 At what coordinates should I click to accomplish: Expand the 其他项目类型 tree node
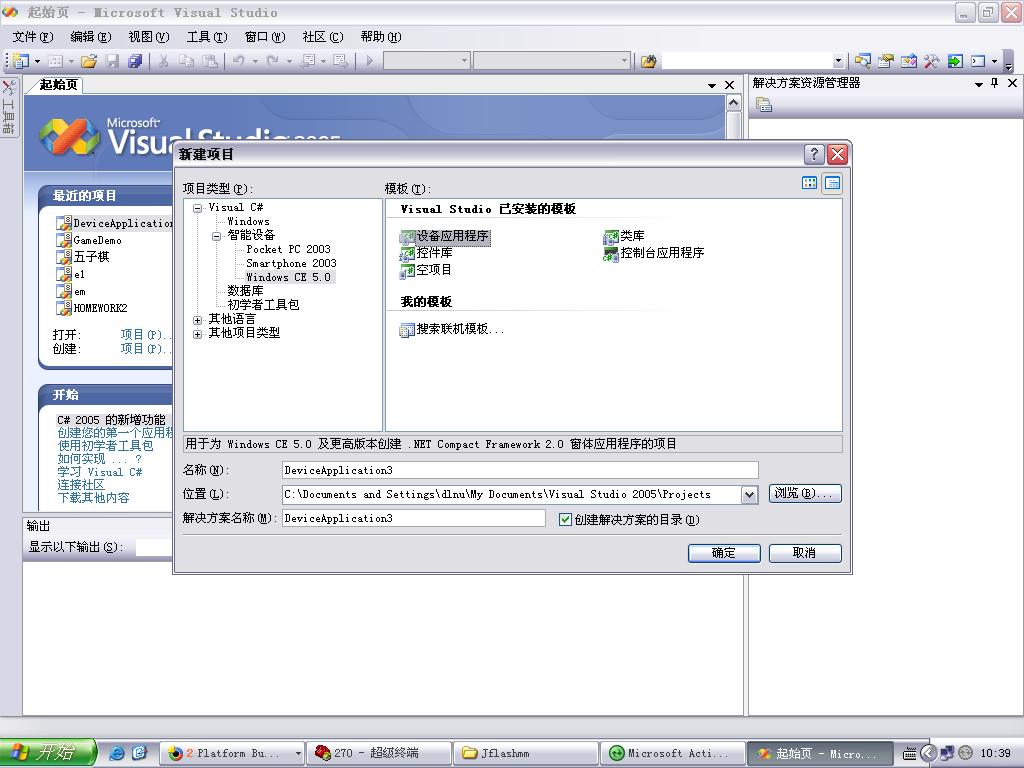(x=197, y=334)
